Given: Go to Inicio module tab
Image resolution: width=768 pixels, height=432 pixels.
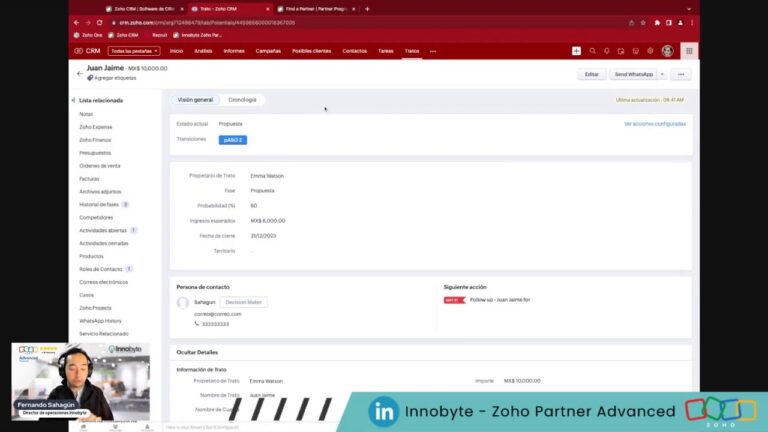Looking at the screenshot, I should click(176, 51).
